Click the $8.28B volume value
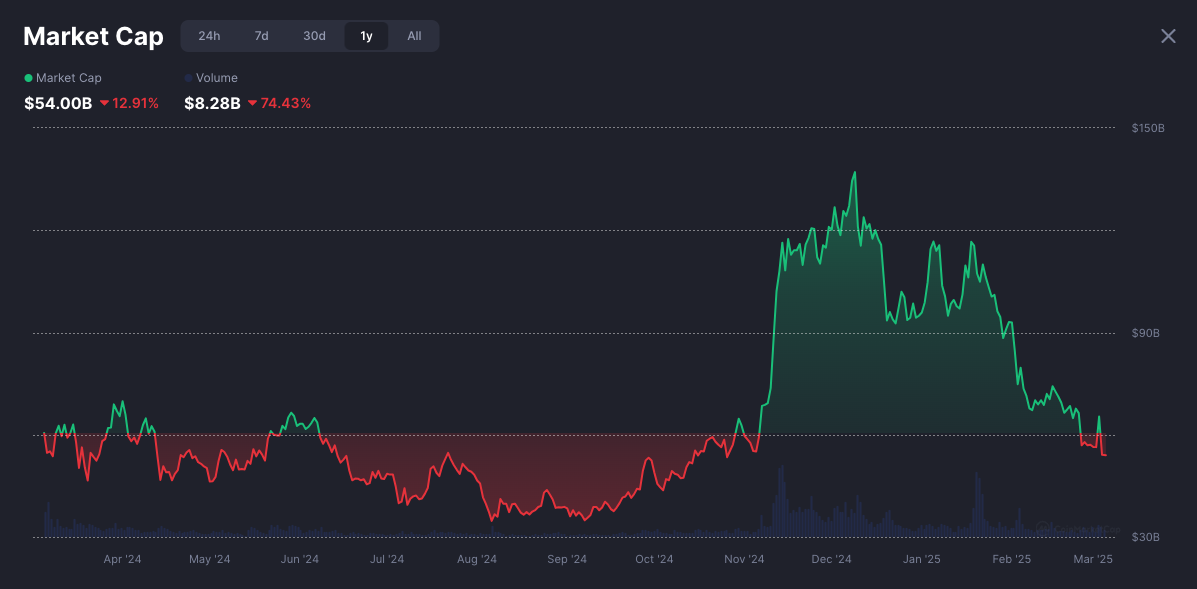The height and width of the screenshot is (589, 1197). click(212, 103)
